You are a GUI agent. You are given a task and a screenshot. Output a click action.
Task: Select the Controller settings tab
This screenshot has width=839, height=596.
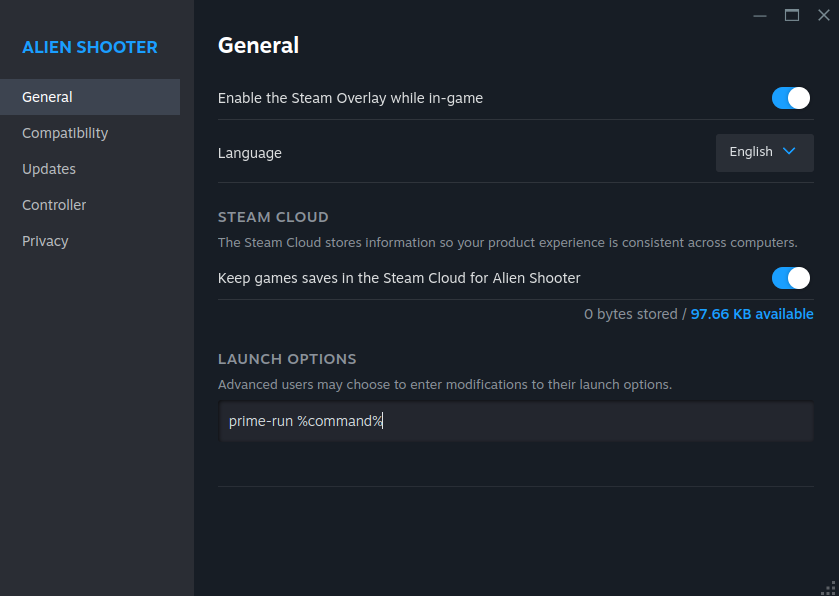(x=53, y=204)
